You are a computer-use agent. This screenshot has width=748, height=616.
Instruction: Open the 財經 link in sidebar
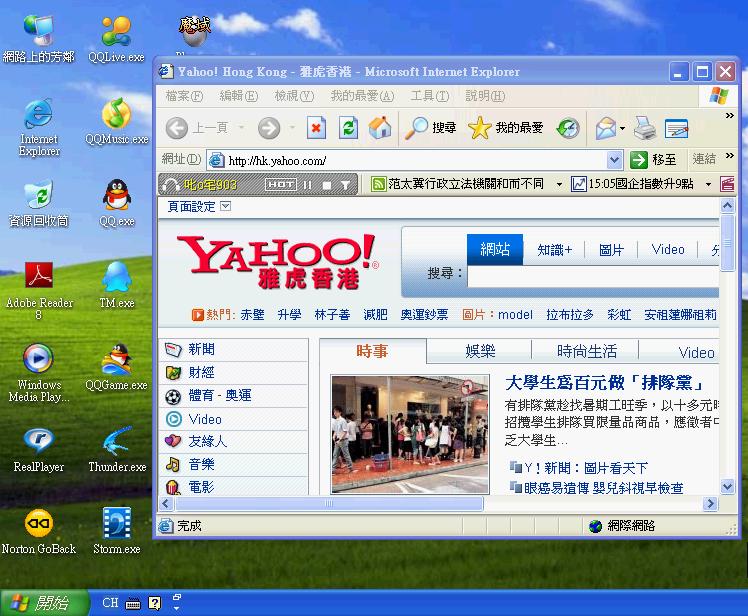(201, 372)
